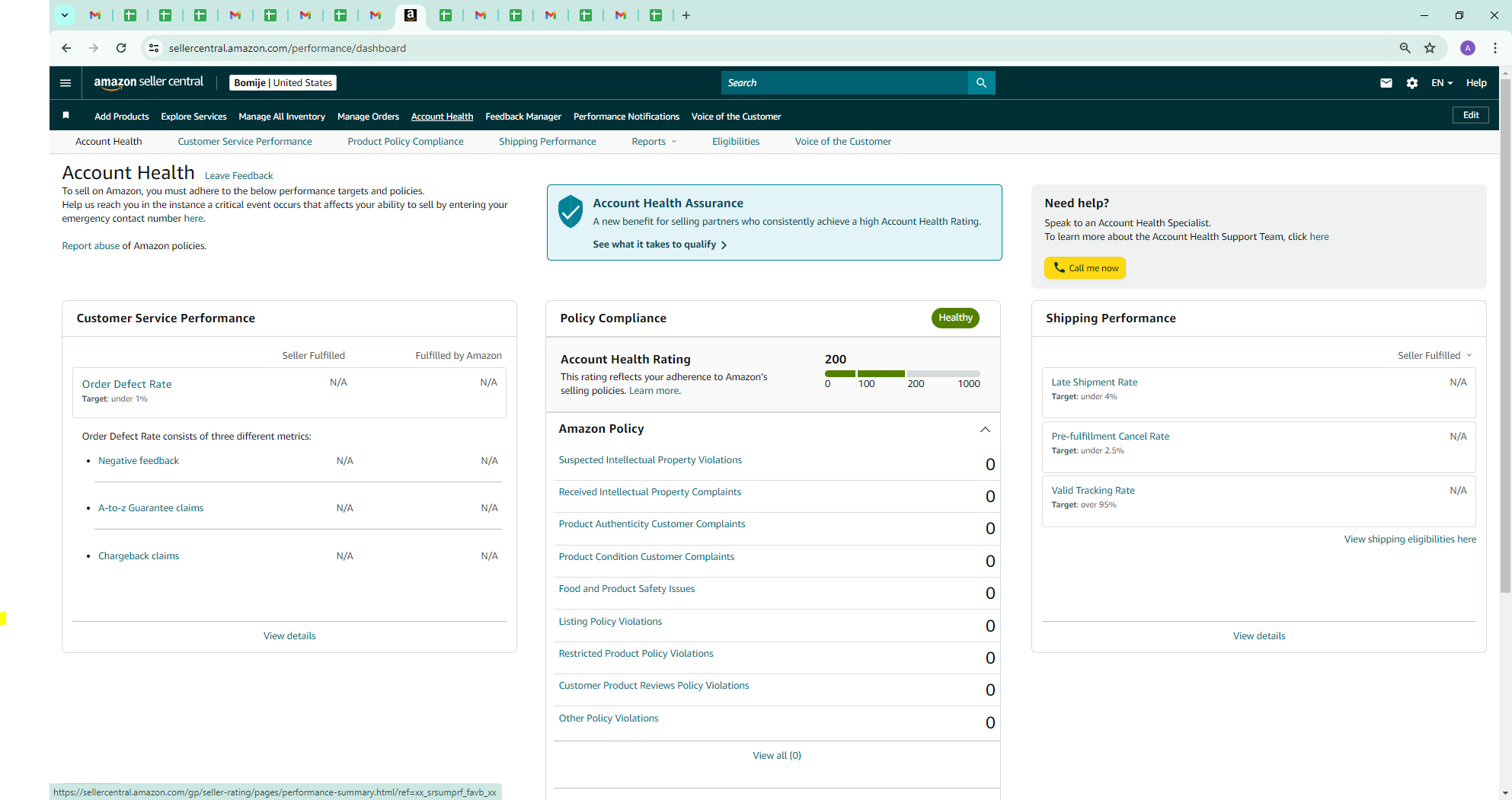The height and width of the screenshot is (800, 1512).
Task: Open the Bomije United States account switcher
Action: pos(283,83)
